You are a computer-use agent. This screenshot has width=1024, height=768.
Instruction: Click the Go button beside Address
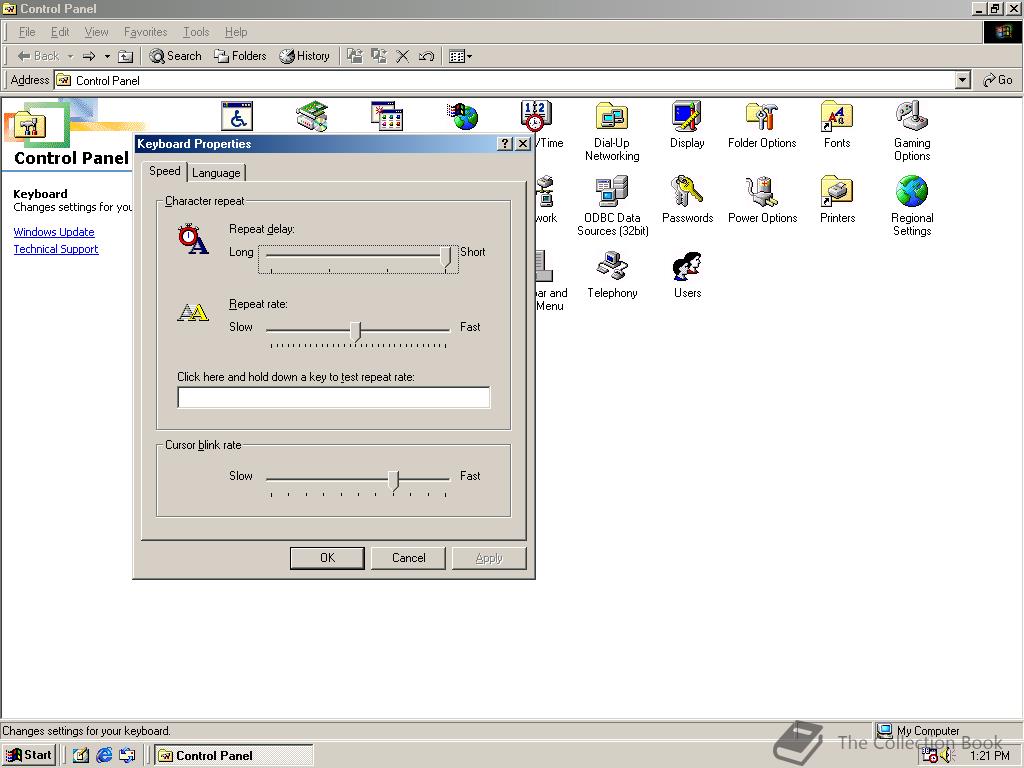coord(998,80)
